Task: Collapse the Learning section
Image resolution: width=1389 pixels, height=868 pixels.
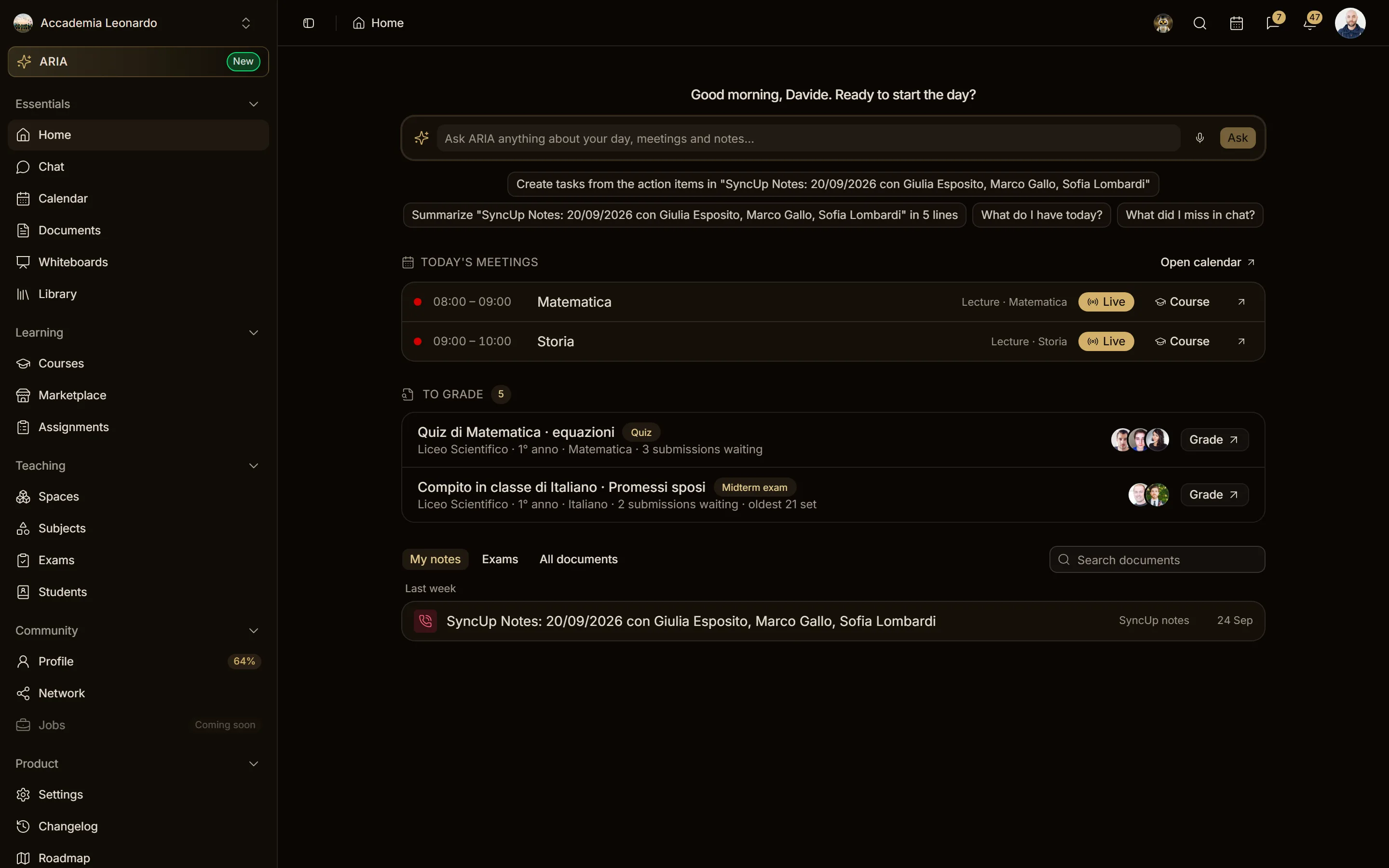Action: [253, 332]
